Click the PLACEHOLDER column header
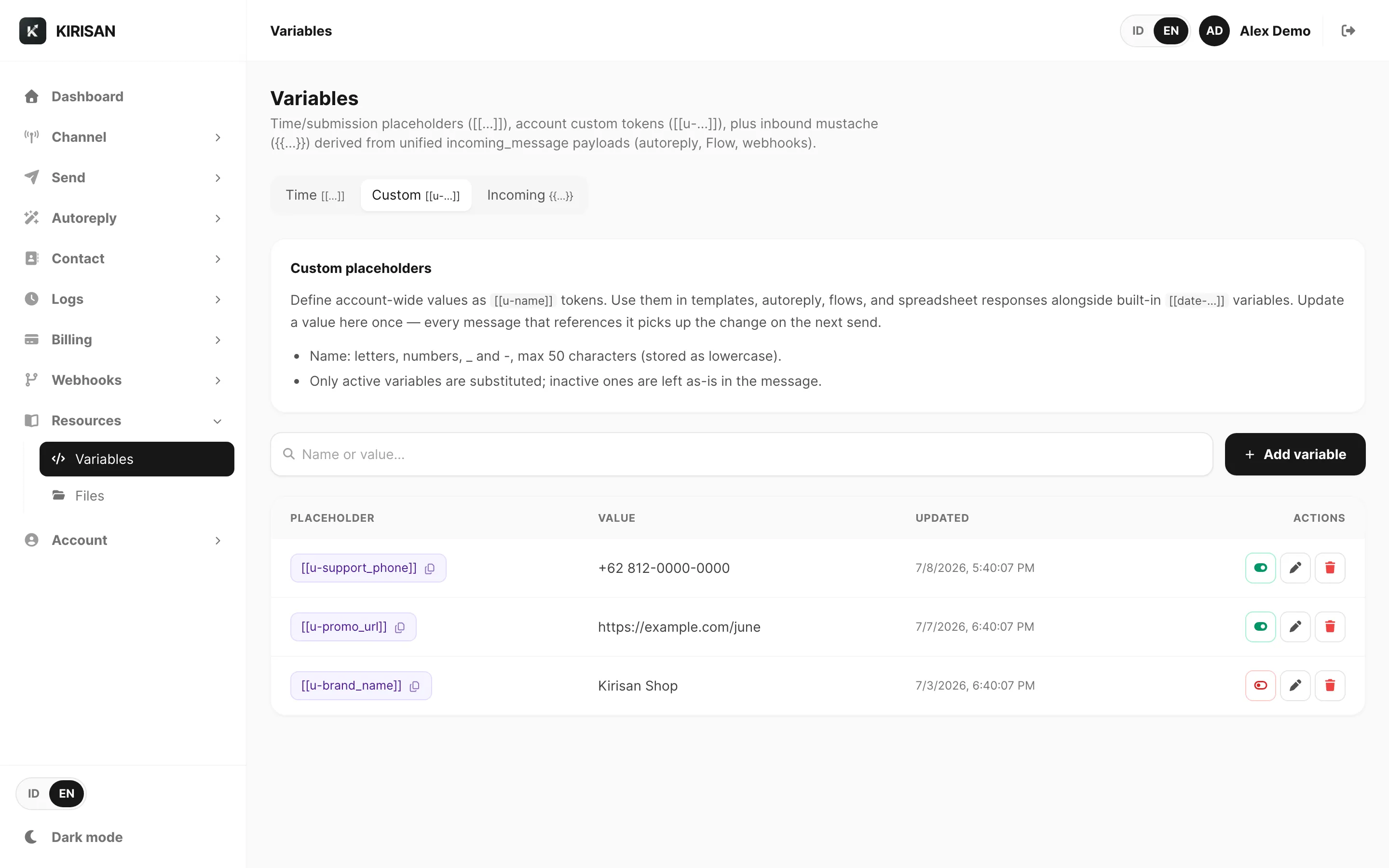1389x868 pixels. click(x=332, y=518)
